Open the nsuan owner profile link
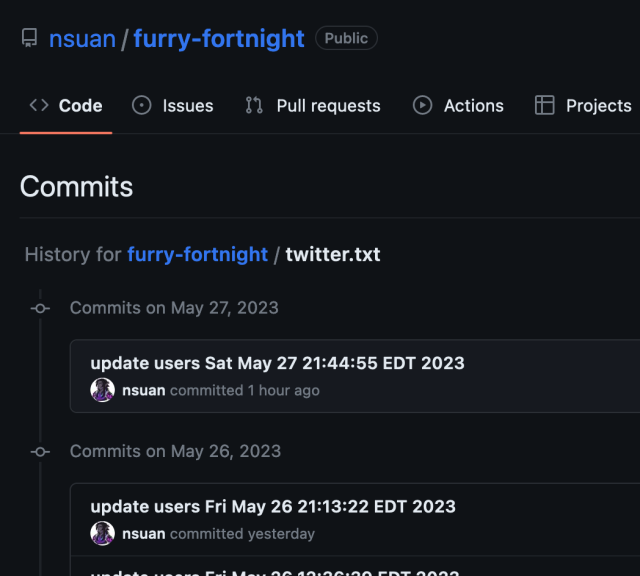 (x=82, y=39)
